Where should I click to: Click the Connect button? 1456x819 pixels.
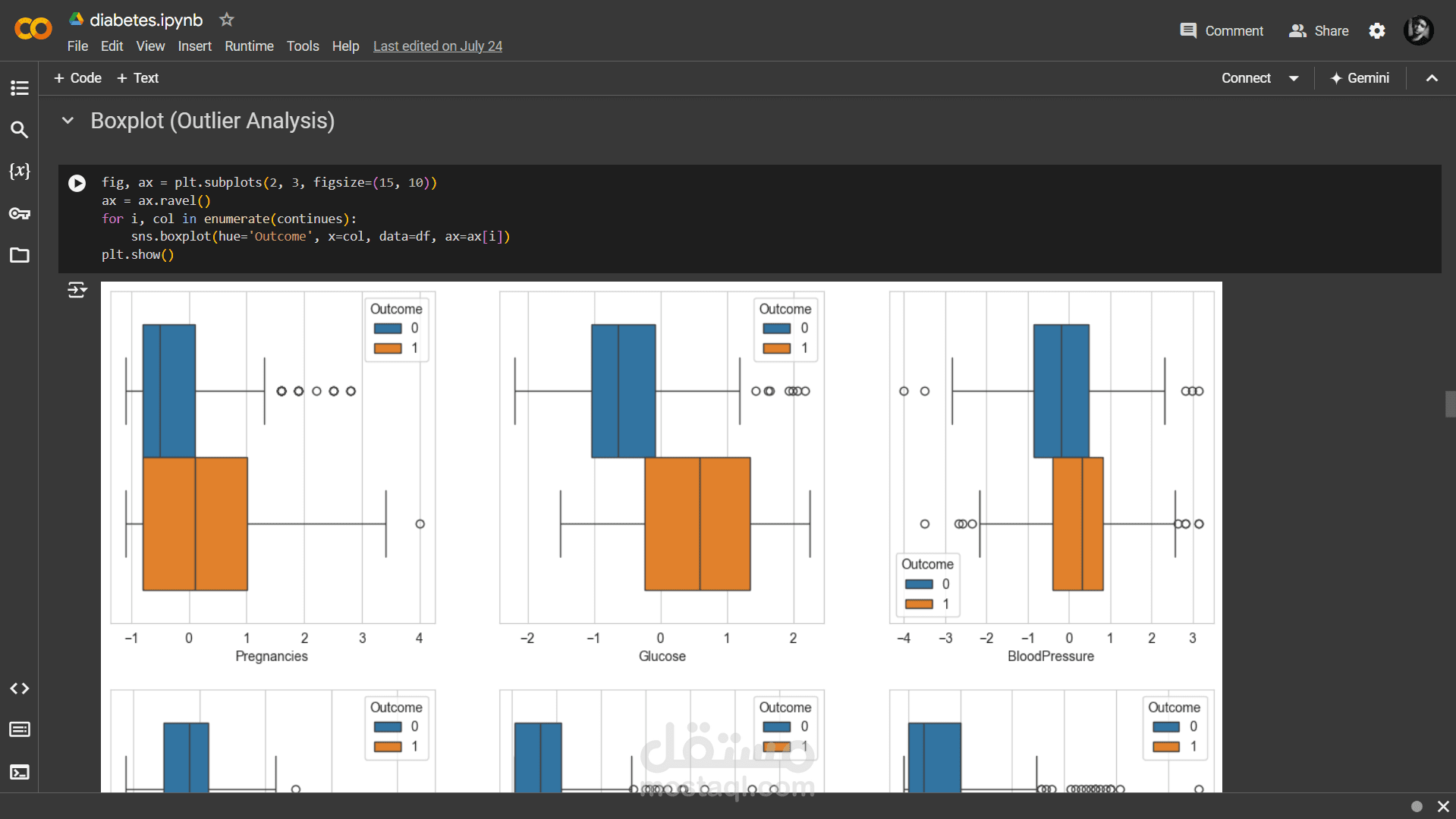pos(1246,78)
